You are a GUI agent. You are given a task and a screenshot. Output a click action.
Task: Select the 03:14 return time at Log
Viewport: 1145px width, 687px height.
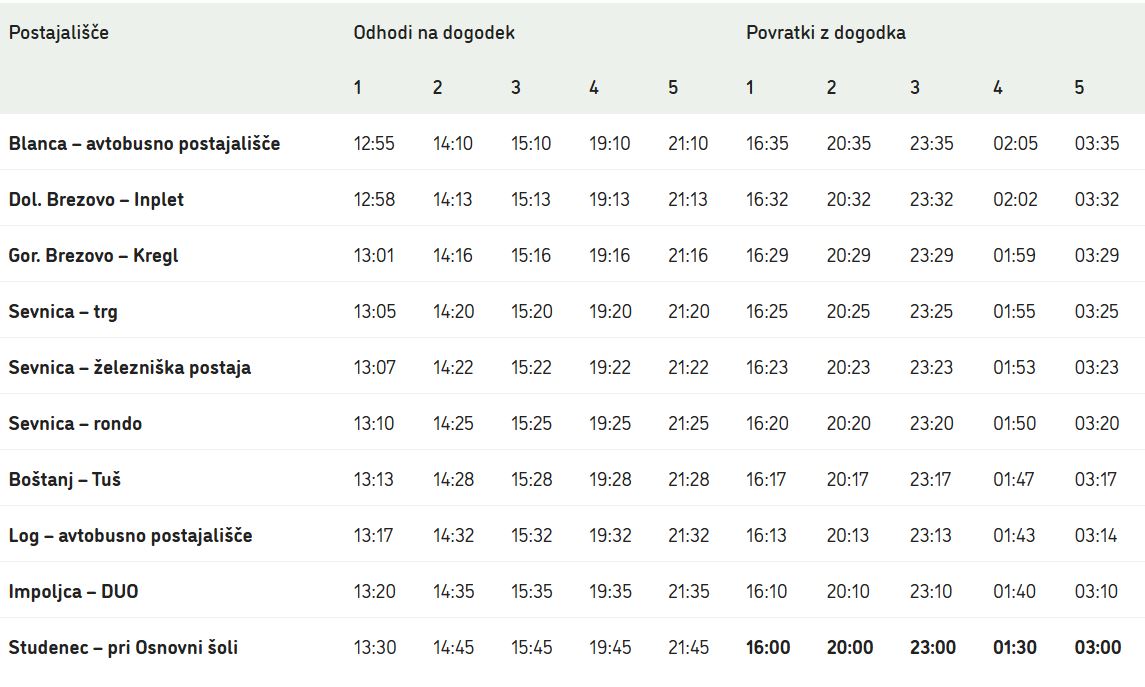point(1097,536)
